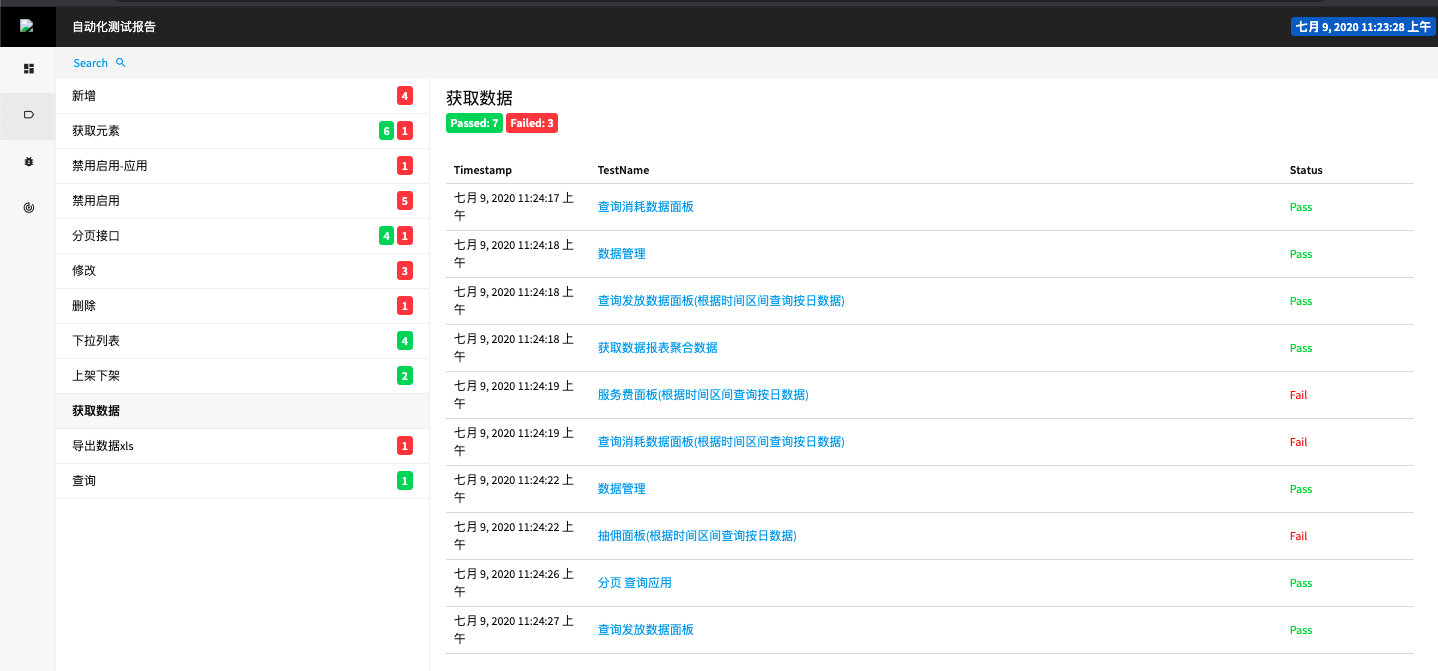Open the 获取元素 category

[x=96, y=131]
